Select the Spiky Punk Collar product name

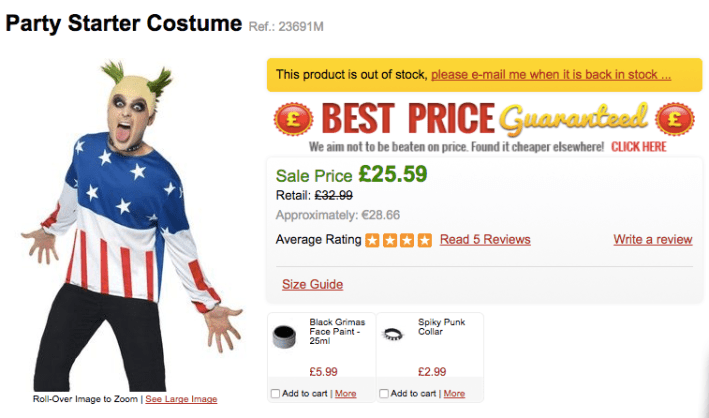coord(439,327)
